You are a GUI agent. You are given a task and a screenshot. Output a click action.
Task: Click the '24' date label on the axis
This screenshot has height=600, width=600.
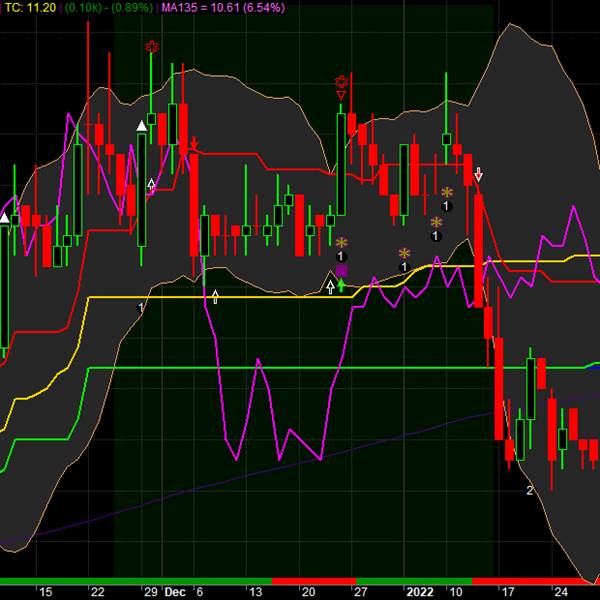[x=561, y=592]
